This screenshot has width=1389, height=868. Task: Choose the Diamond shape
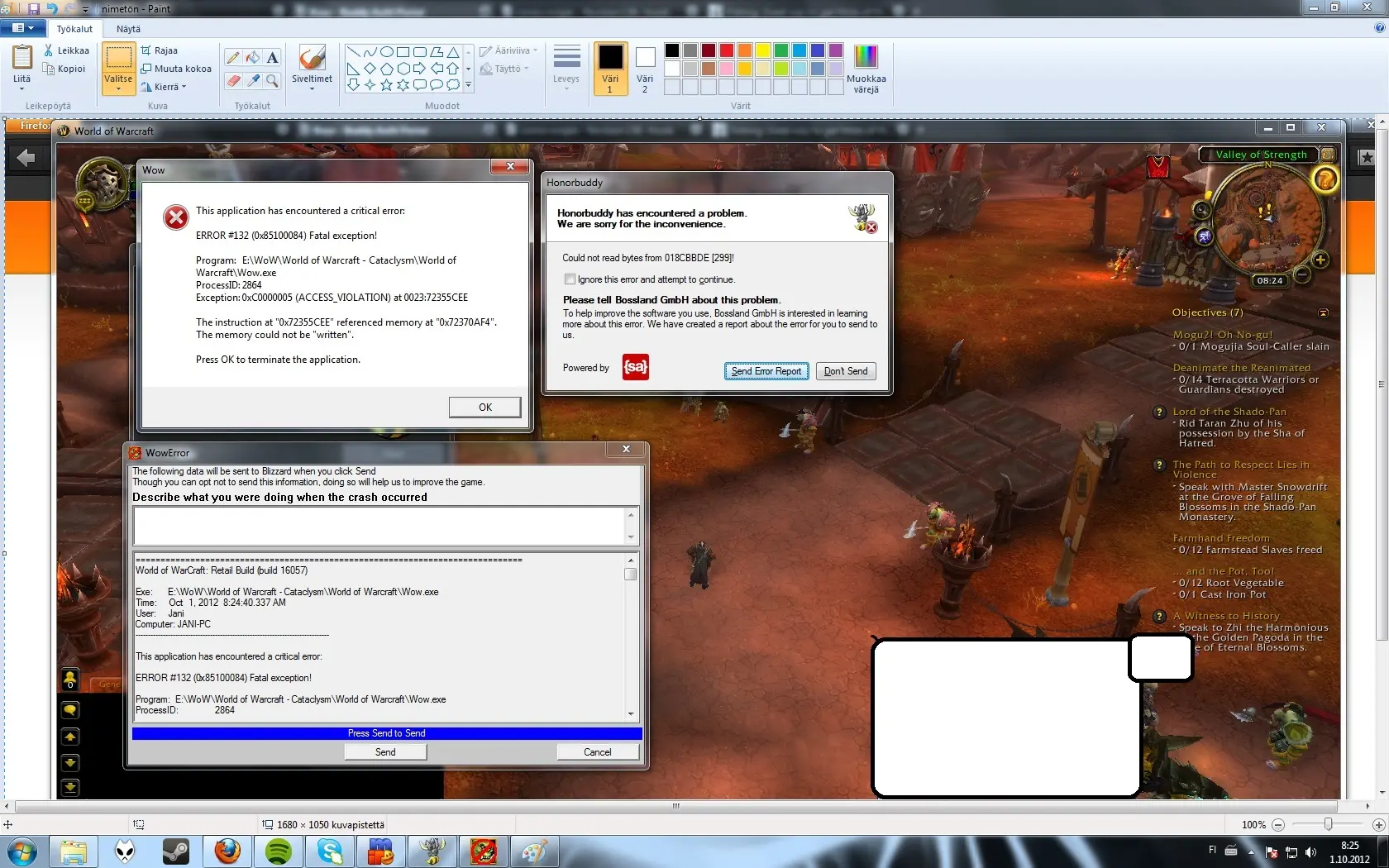(x=370, y=68)
